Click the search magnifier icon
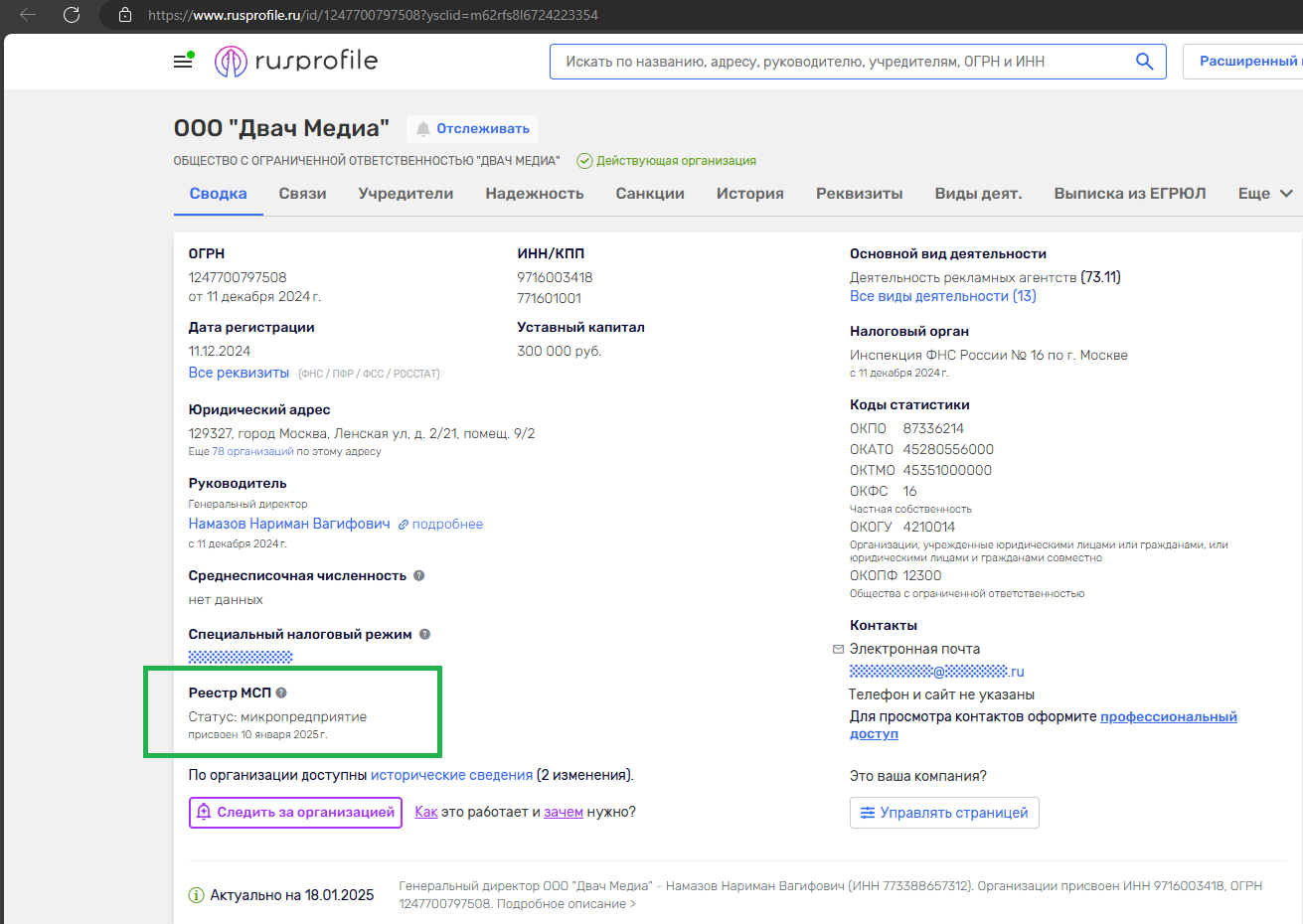 (x=1144, y=62)
